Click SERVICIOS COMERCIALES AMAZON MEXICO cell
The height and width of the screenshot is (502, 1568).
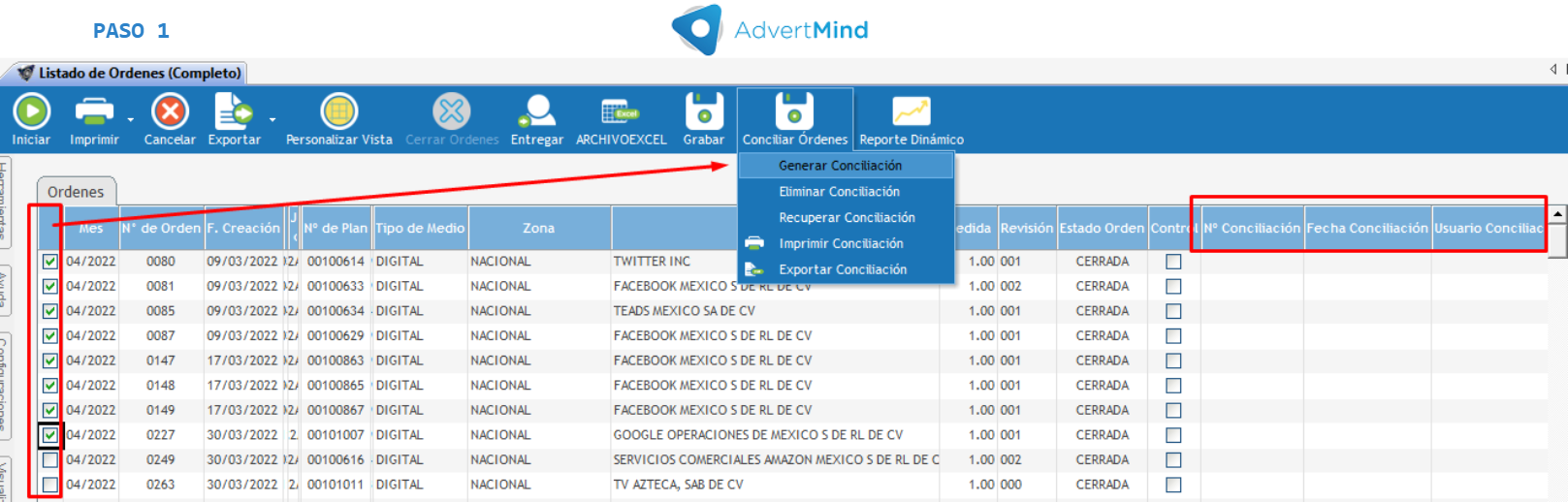click(775, 459)
